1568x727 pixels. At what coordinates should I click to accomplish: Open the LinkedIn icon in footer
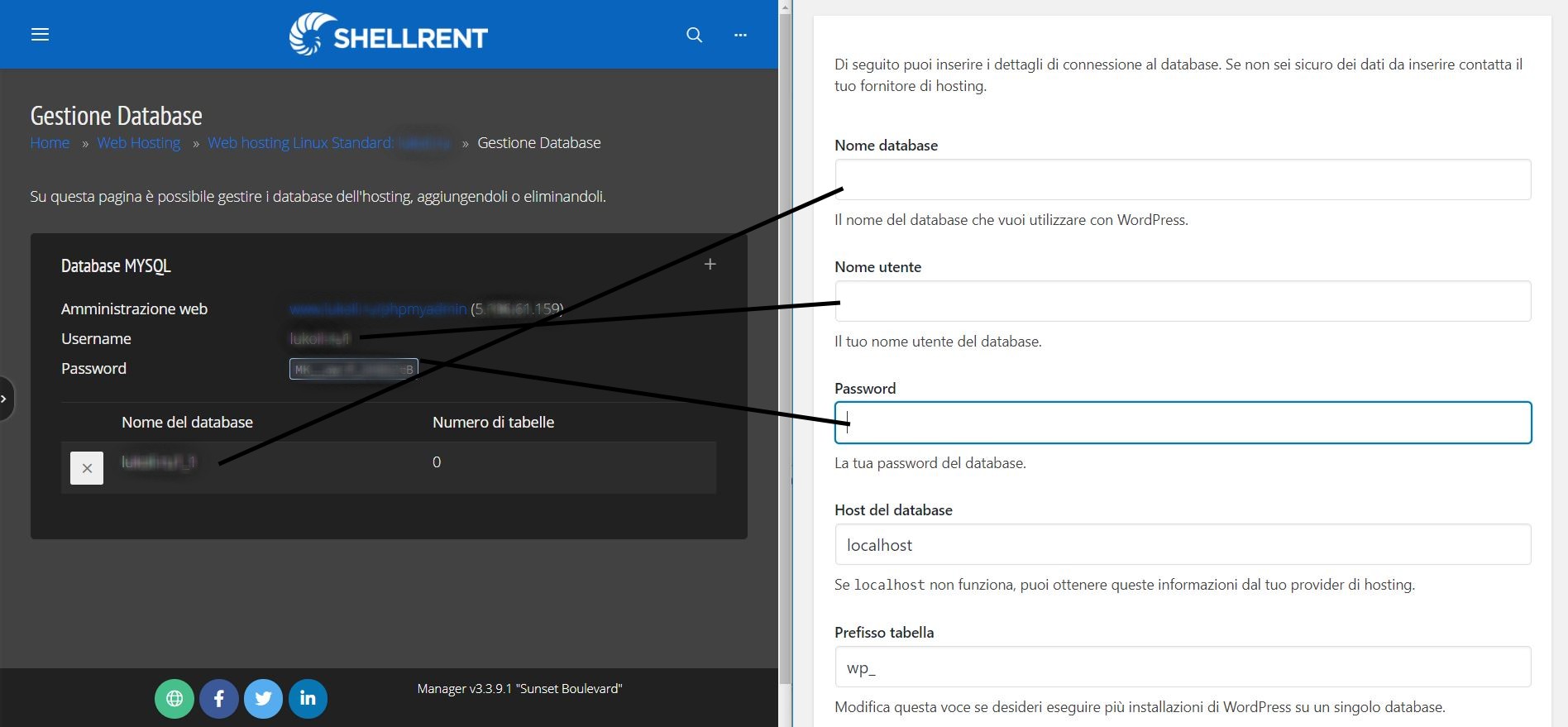(308, 698)
